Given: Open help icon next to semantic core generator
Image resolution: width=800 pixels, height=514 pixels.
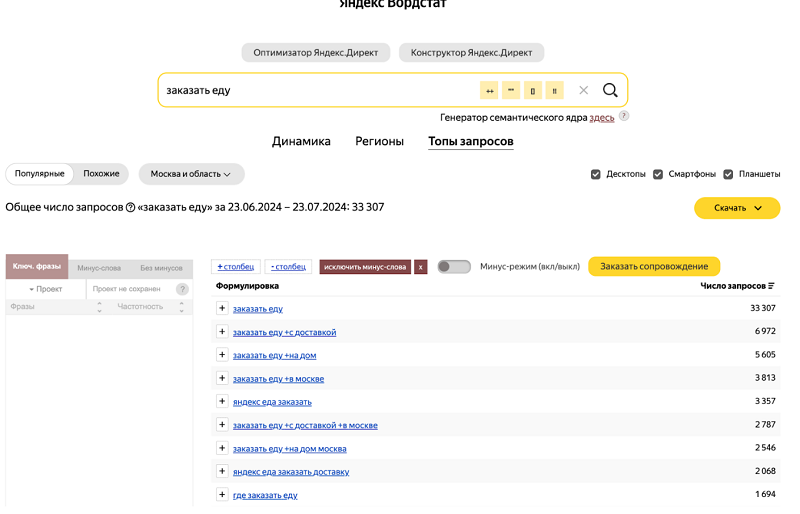Looking at the screenshot, I should 623,116.
